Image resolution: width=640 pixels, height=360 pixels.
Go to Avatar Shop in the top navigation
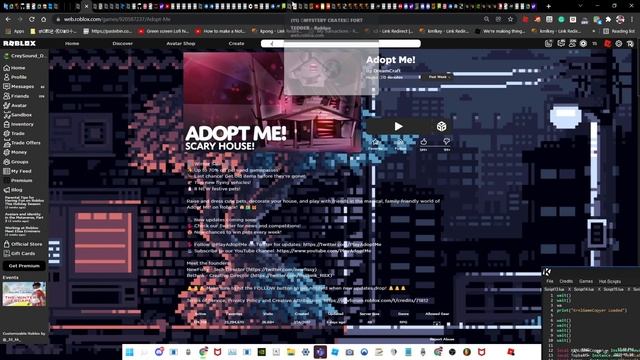[x=180, y=43]
